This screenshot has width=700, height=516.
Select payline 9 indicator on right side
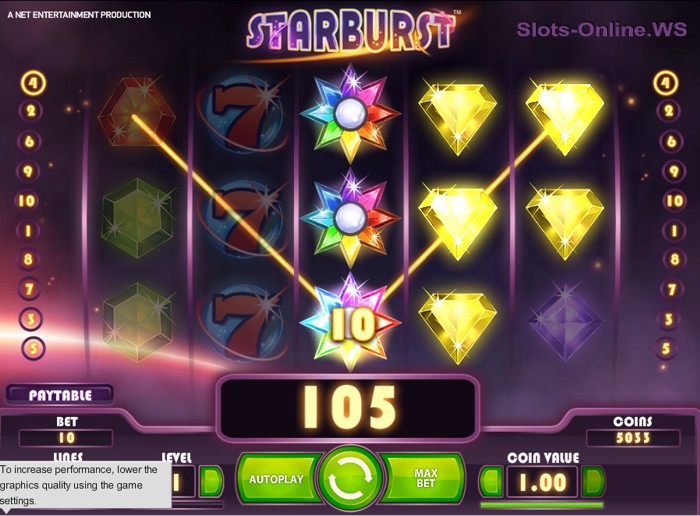point(674,171)
